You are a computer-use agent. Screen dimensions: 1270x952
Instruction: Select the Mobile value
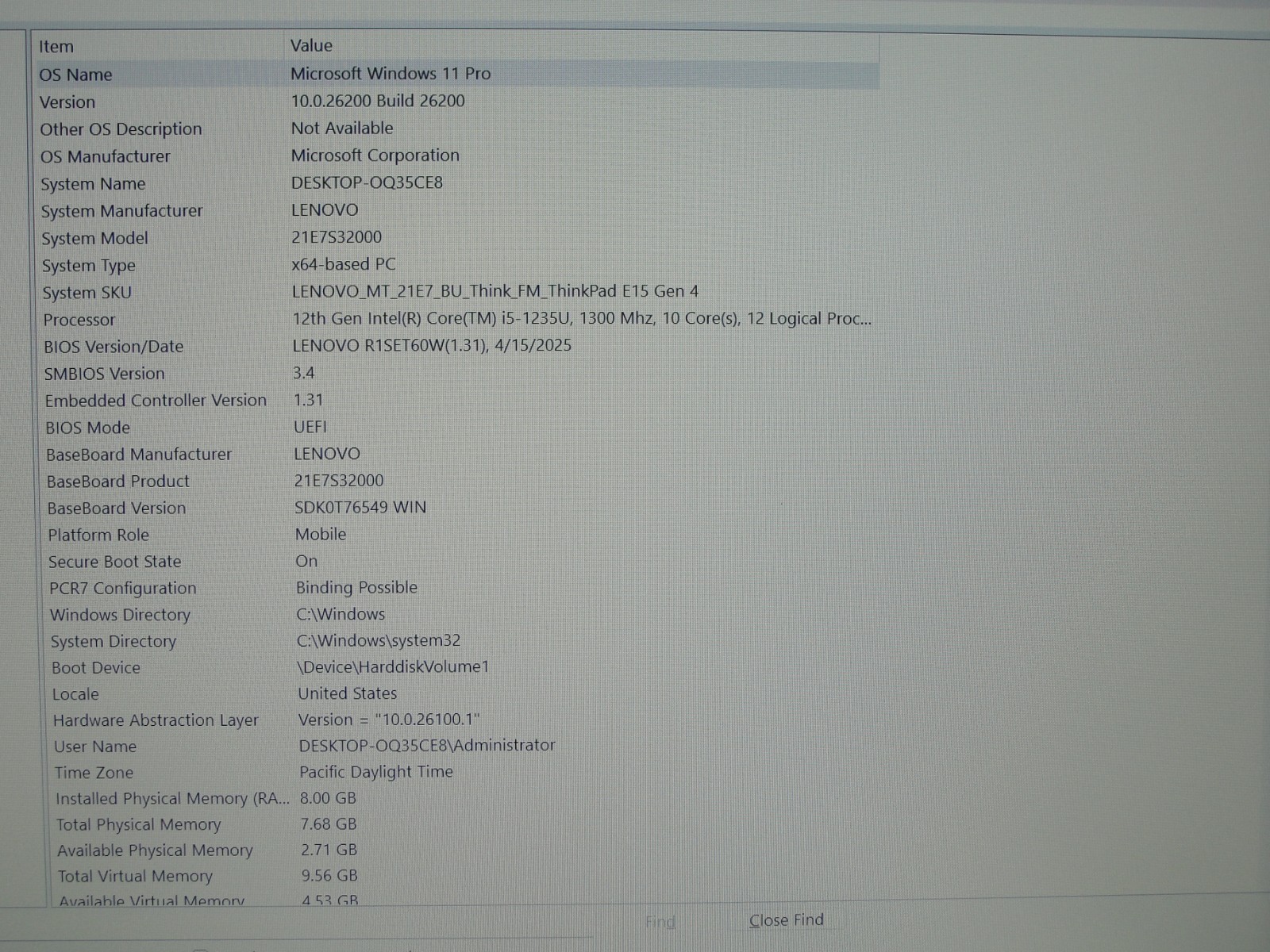[x=321, y=535]
